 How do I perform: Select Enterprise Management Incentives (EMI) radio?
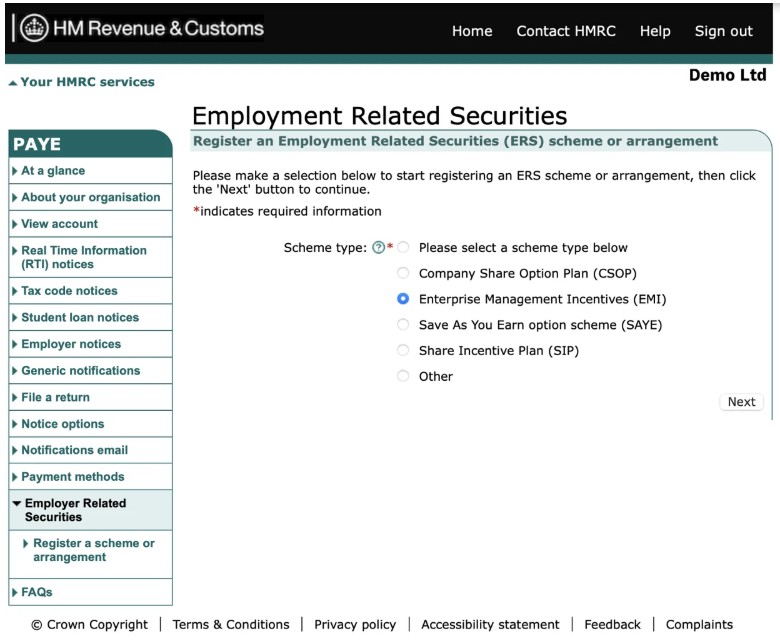pyautogui.click(x=403, y=299)
